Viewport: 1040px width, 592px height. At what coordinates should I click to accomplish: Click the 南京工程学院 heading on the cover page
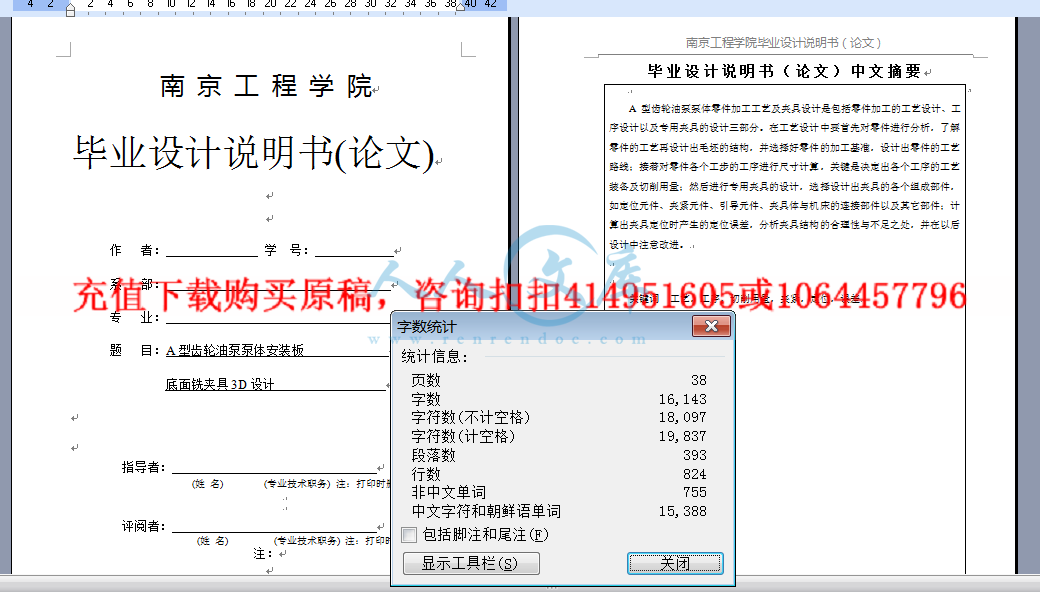266,86
